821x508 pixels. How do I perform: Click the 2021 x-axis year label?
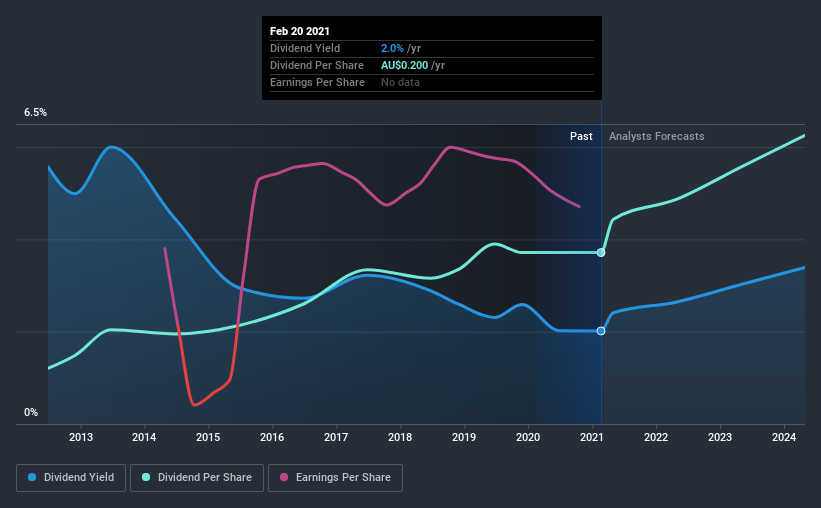592,437
